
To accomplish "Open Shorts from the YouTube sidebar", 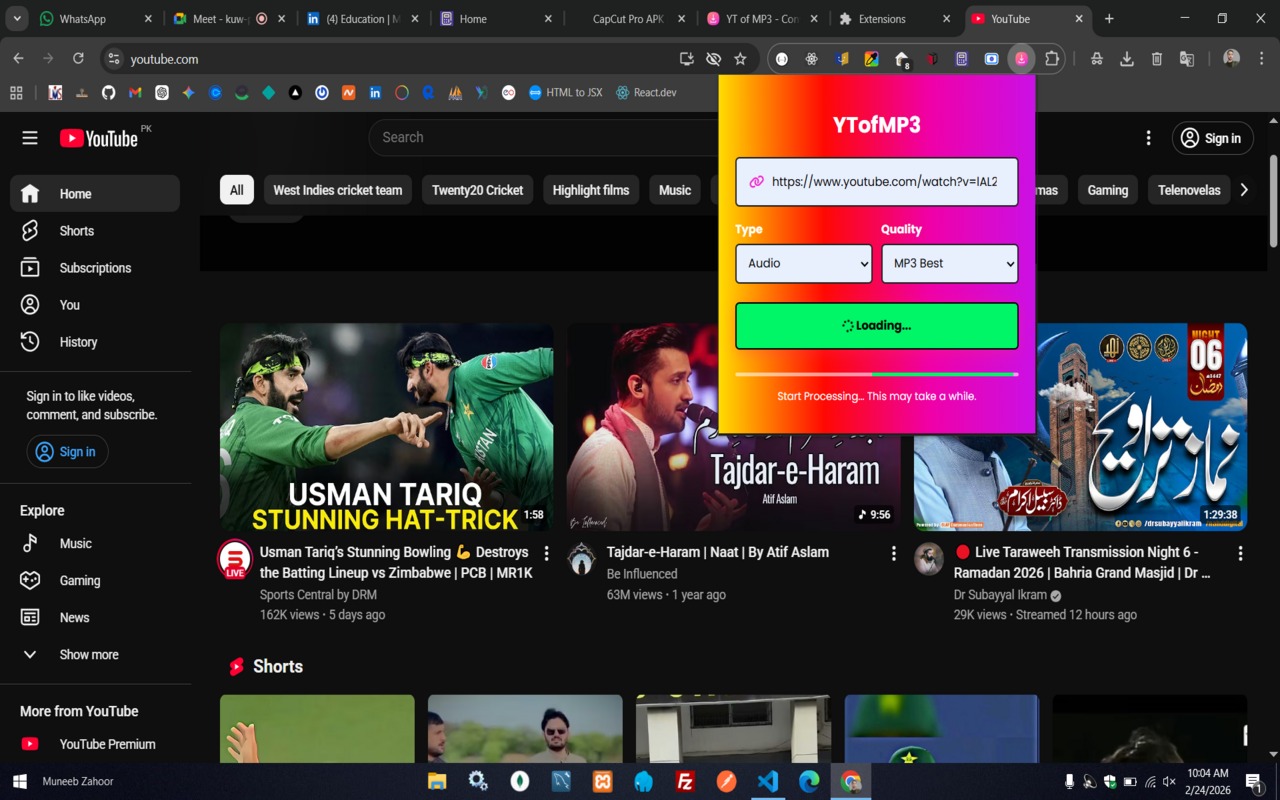I will (x=95, y=231).
